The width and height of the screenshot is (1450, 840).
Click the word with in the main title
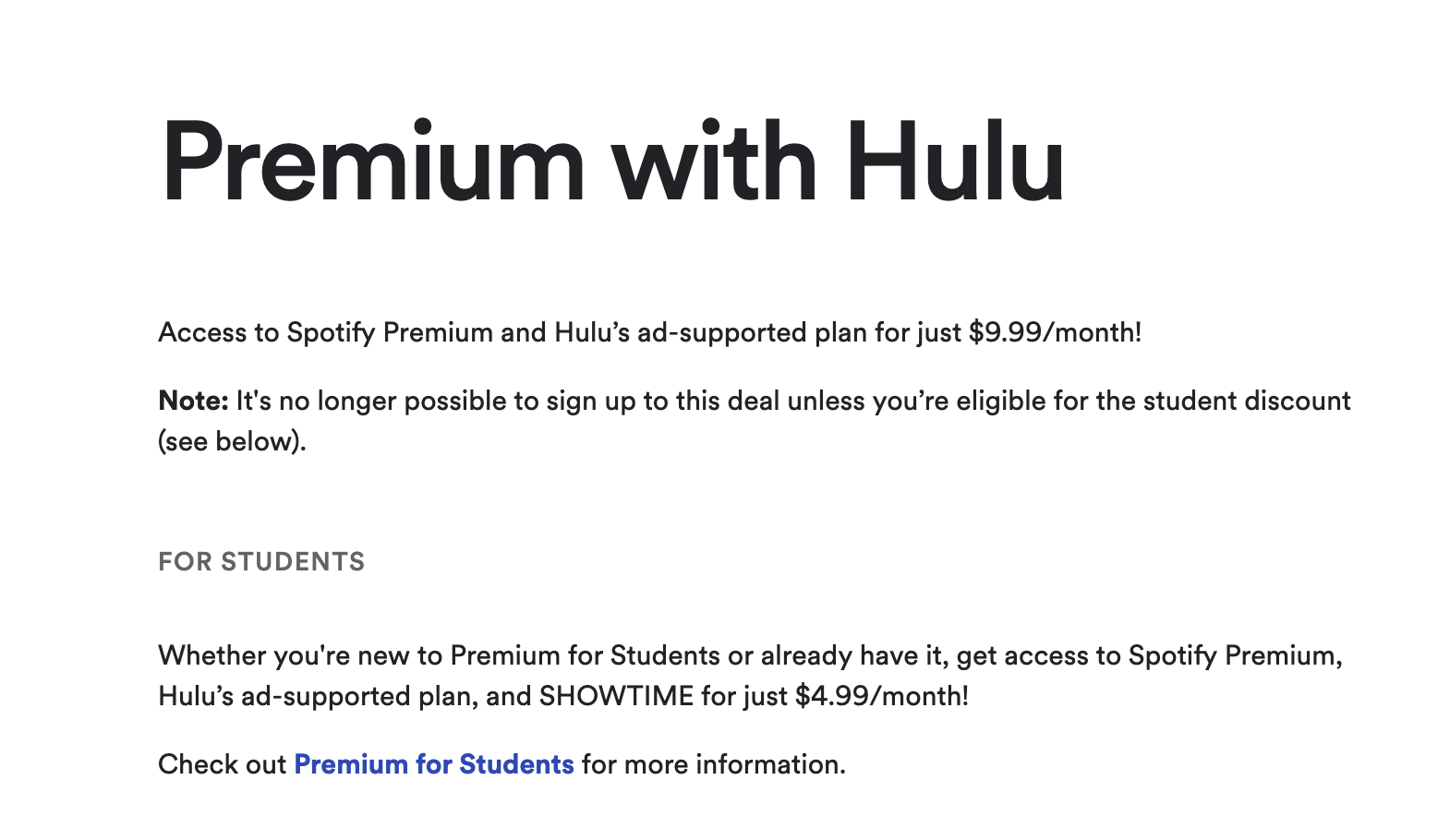click(x=715, y=162)
